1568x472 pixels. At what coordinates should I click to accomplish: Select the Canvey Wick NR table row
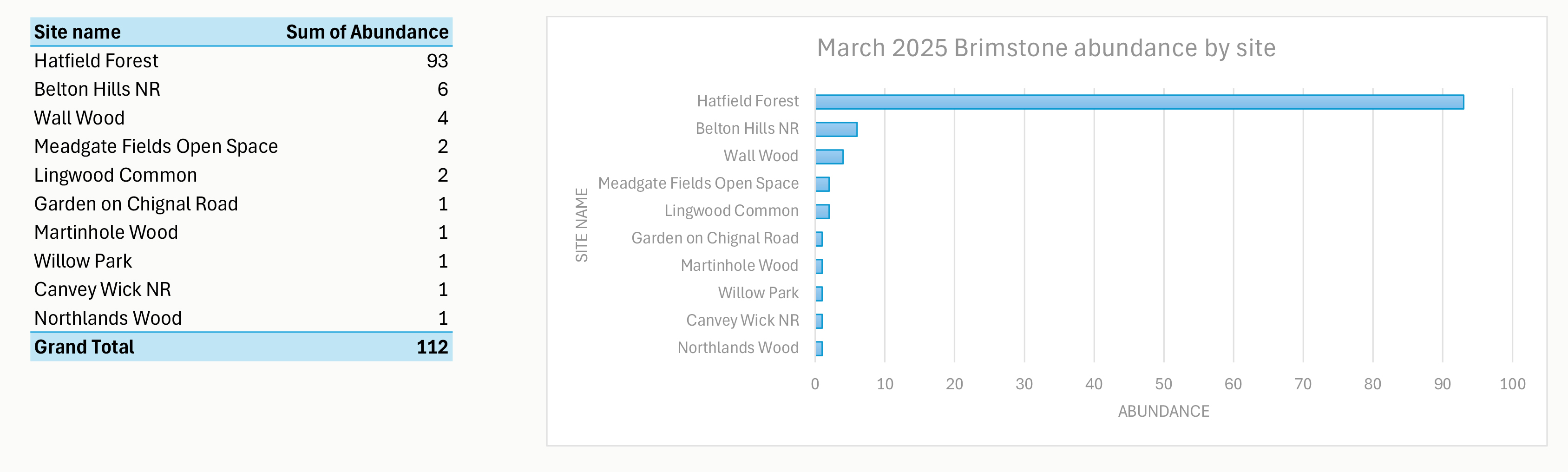point(241,289)
